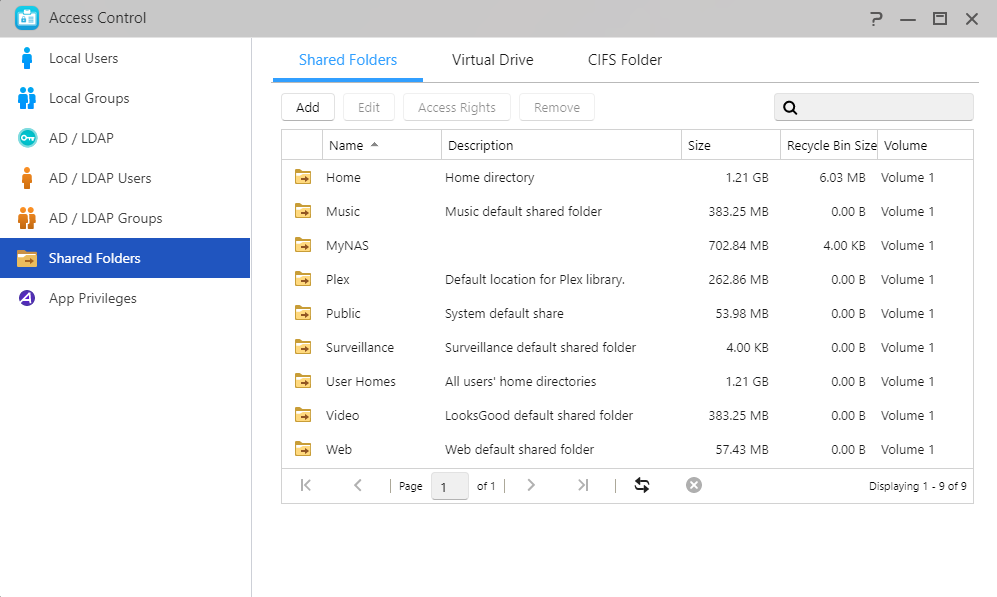Image resolution: width=997 pixels, height=597 pixels.
Task: Click the AD / LDAP key icon
Action: [x=27, y=138]
